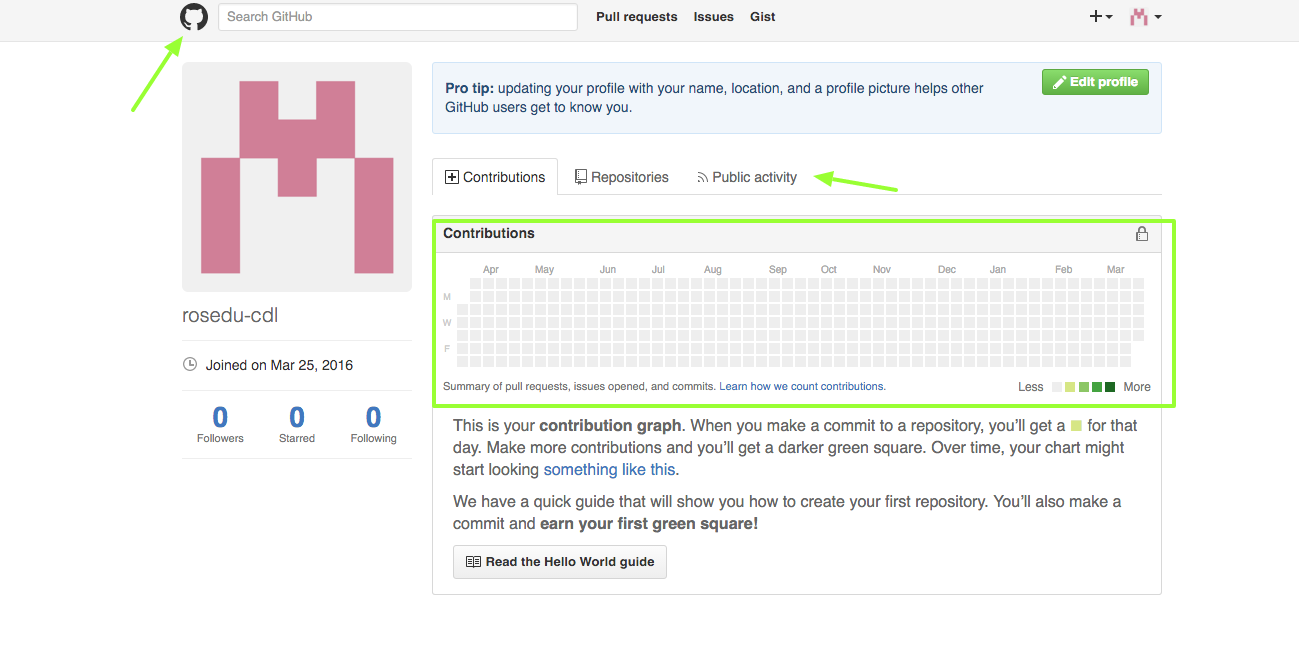Viewport: 1299px width, 657px height.
Task: Switch to the Contributions tab
Action: pos(495,177)
